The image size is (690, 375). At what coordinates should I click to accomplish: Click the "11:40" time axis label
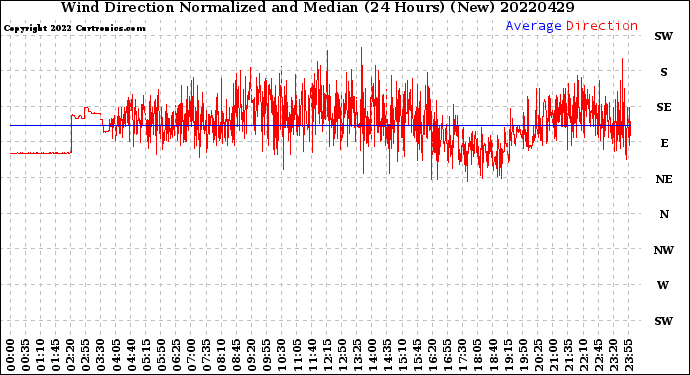[312, 355]
